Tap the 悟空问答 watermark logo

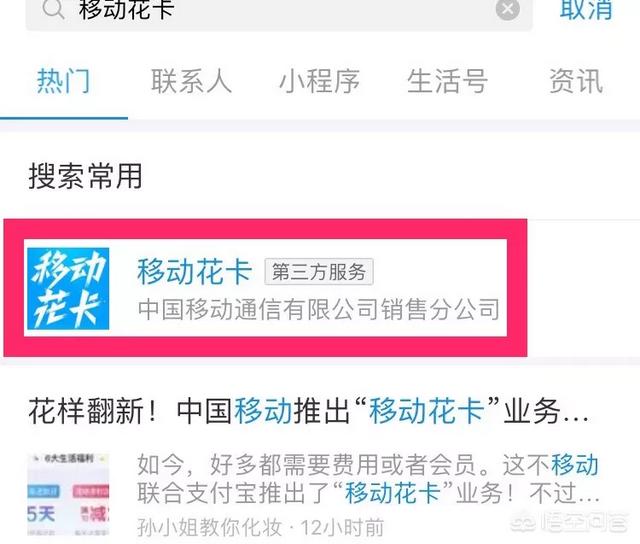point(569,522)
